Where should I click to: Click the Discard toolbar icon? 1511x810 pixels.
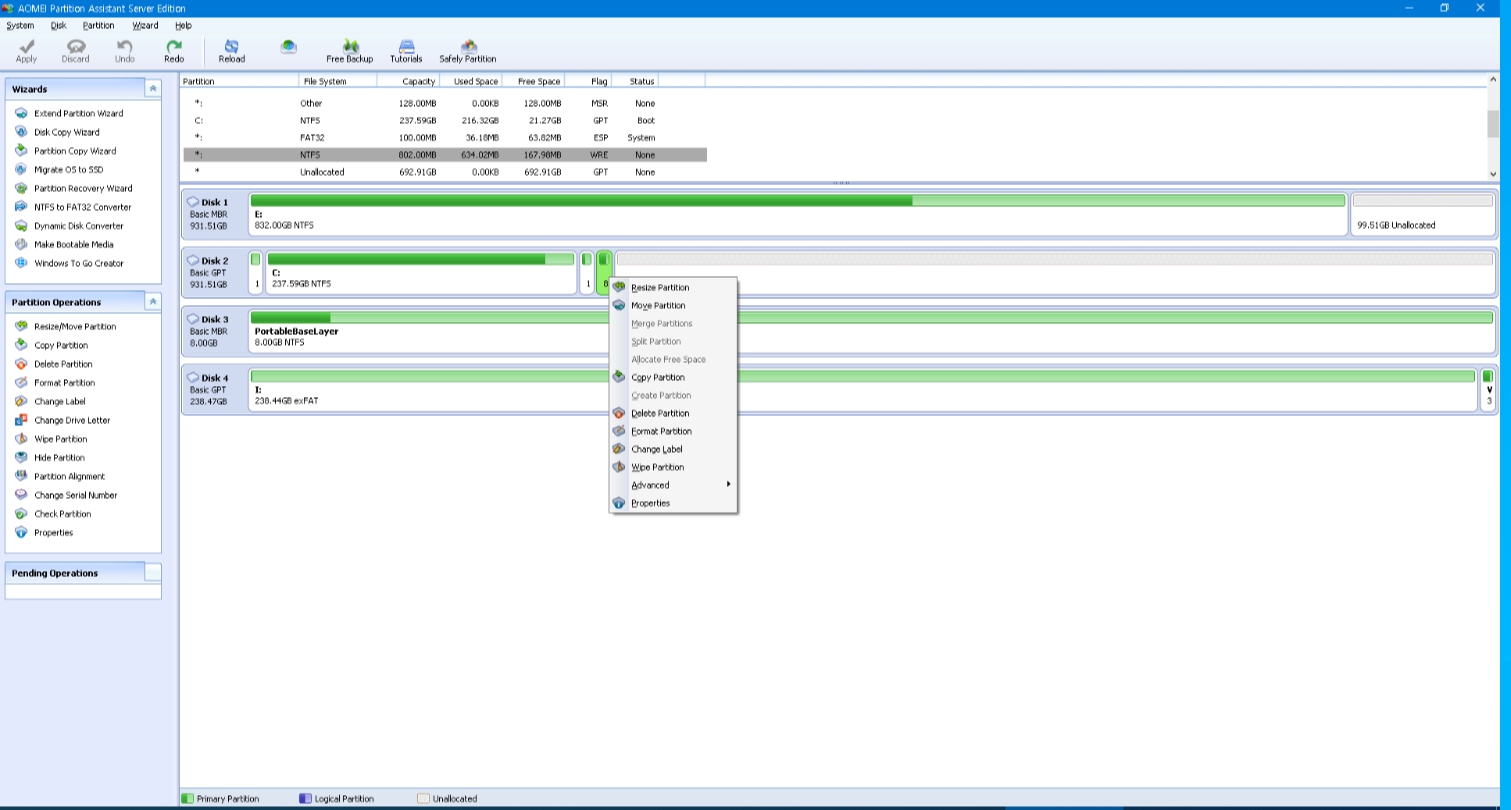75,51
